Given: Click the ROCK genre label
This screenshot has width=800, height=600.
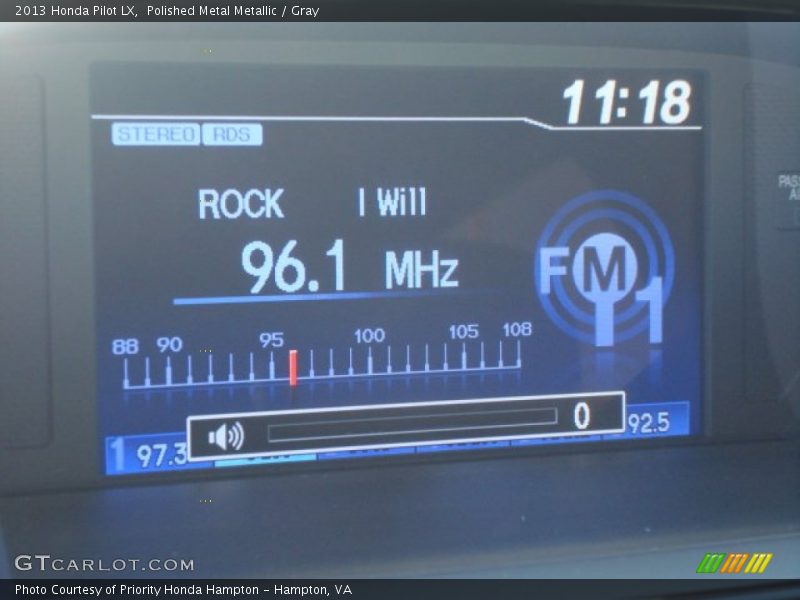Looking at the screenshot, I should (x=241, y=204).
